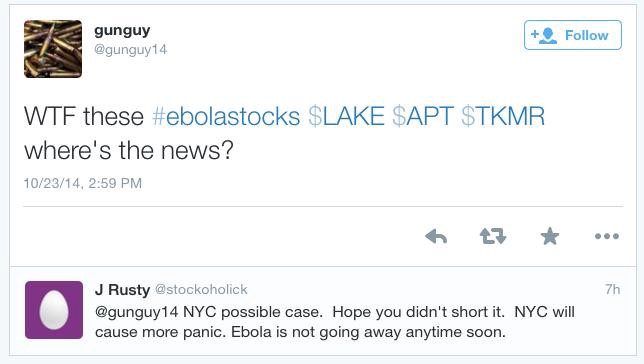Open gunguy's bullet avatar picture
Screen dimensions: 644x364
coord(53,49)
